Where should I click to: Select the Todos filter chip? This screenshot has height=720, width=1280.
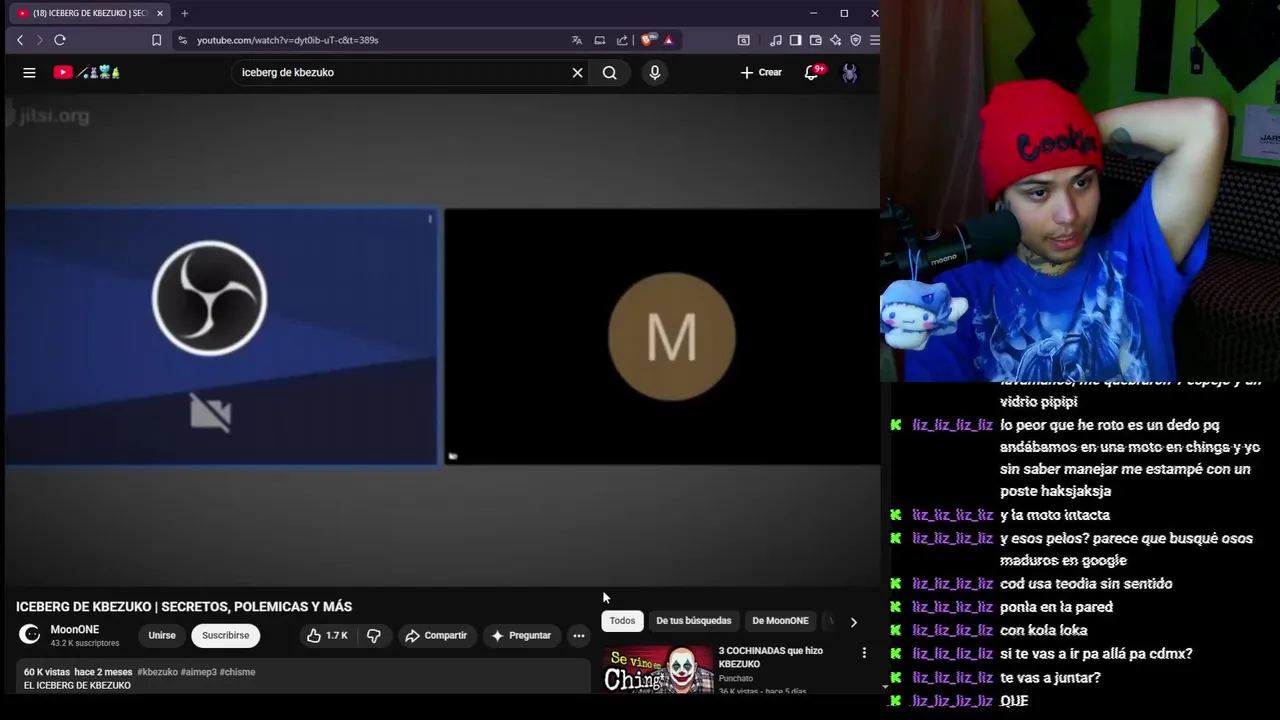622,621
